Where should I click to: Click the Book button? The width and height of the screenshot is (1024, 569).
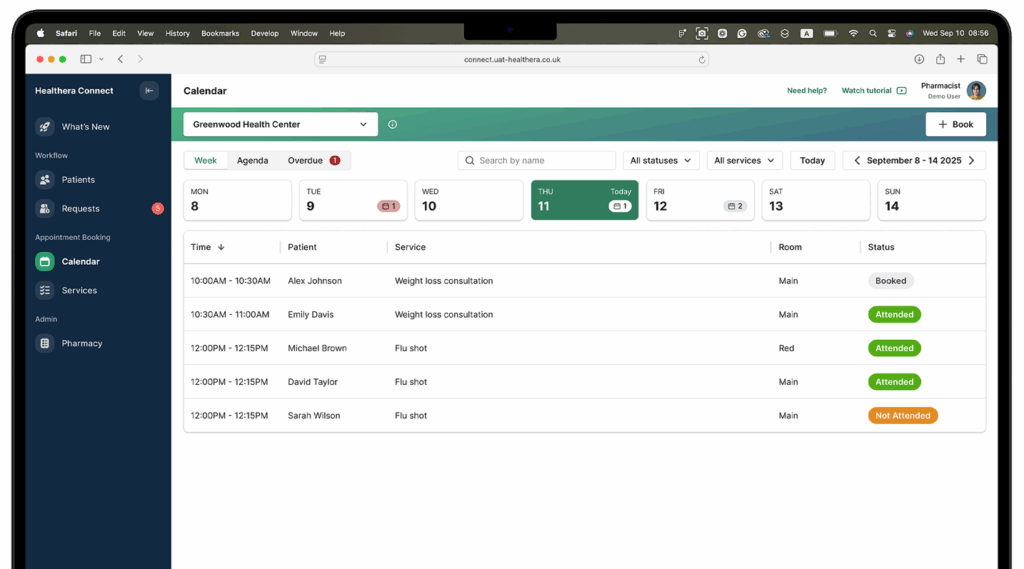pyautogui.click(x=955, y=125)
